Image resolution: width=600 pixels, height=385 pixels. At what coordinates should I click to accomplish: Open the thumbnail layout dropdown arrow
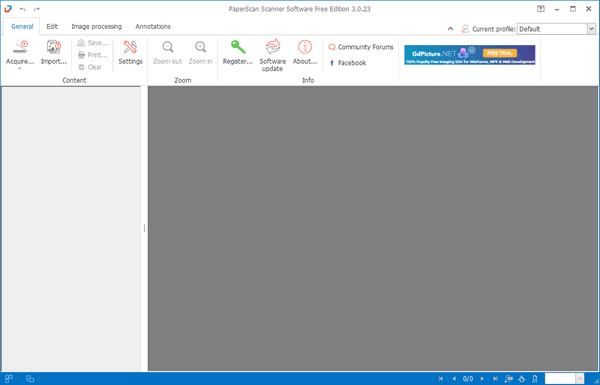(18, 379)
